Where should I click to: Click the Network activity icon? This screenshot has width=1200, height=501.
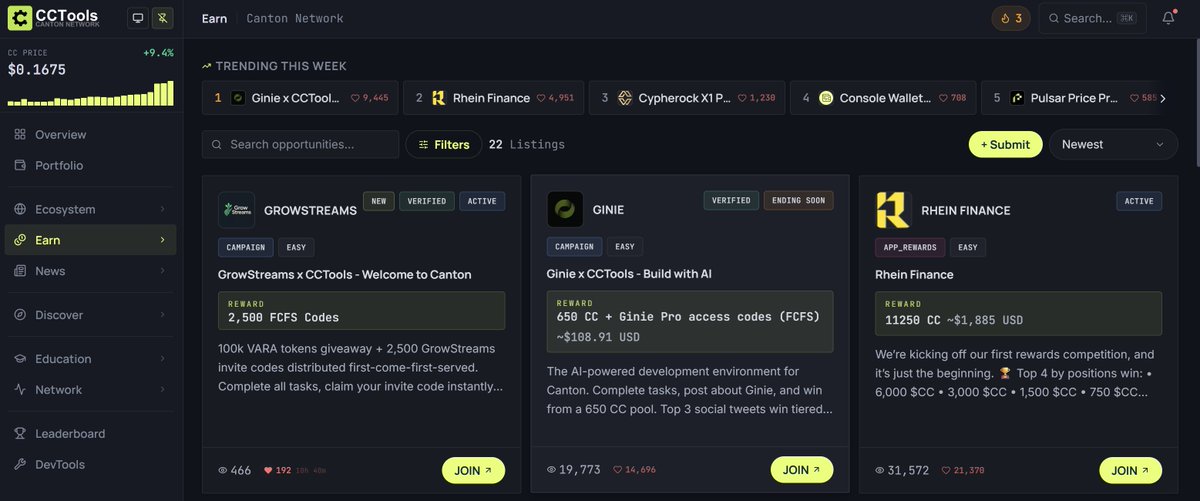click(x=20, y=390)
